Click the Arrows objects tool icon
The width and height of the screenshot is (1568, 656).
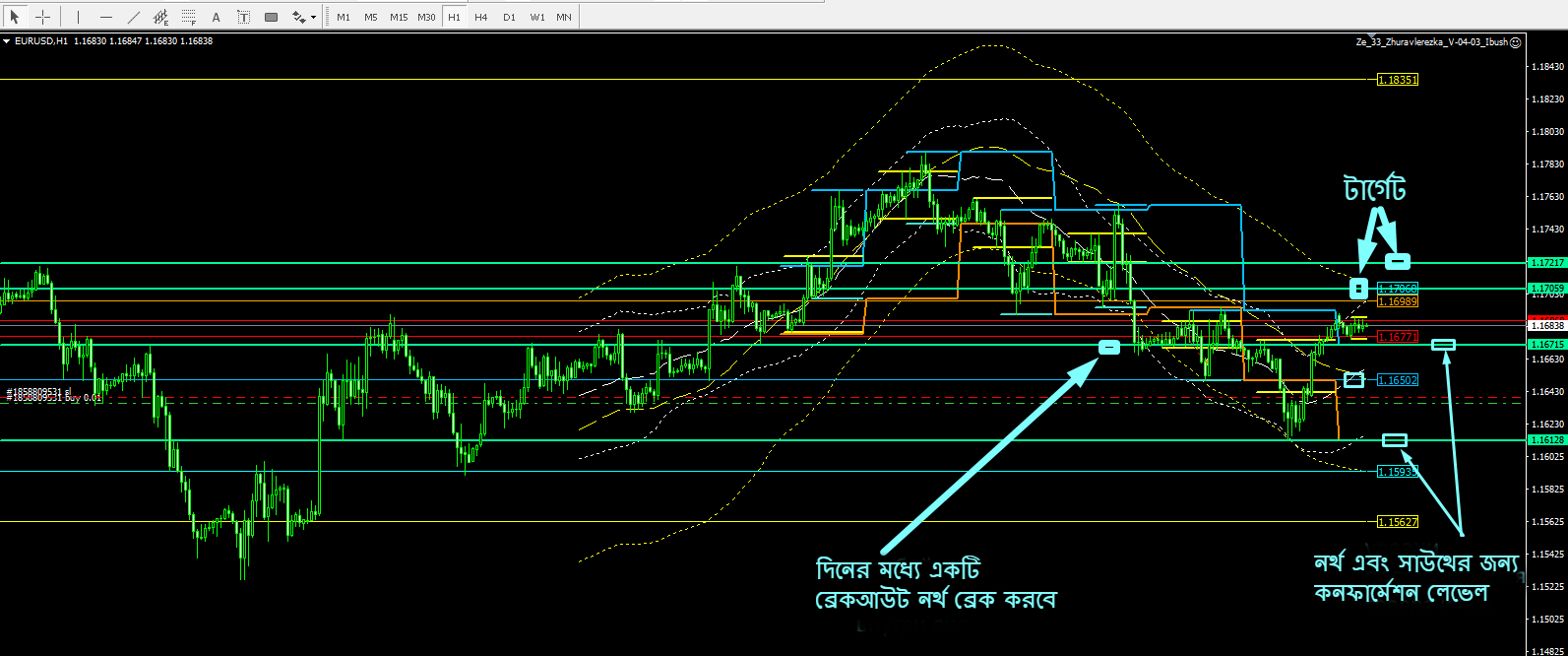tap(298, 17)
